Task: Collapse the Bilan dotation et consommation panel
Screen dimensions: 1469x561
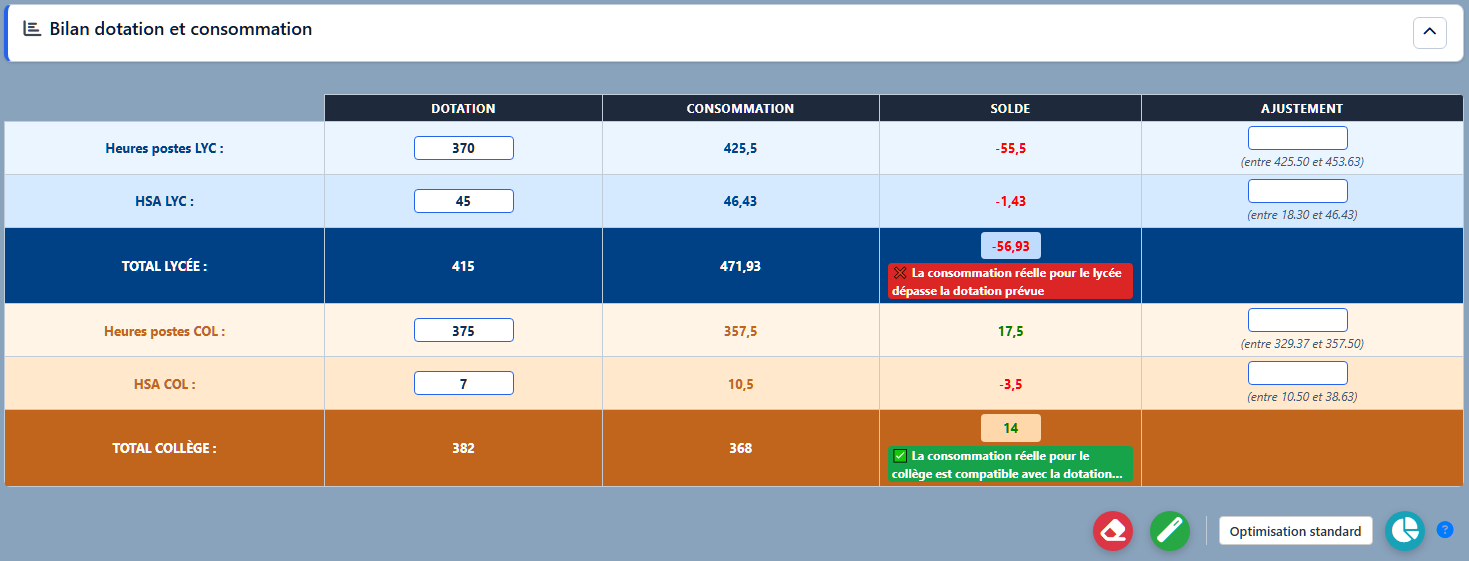Action: [1429, 33]
